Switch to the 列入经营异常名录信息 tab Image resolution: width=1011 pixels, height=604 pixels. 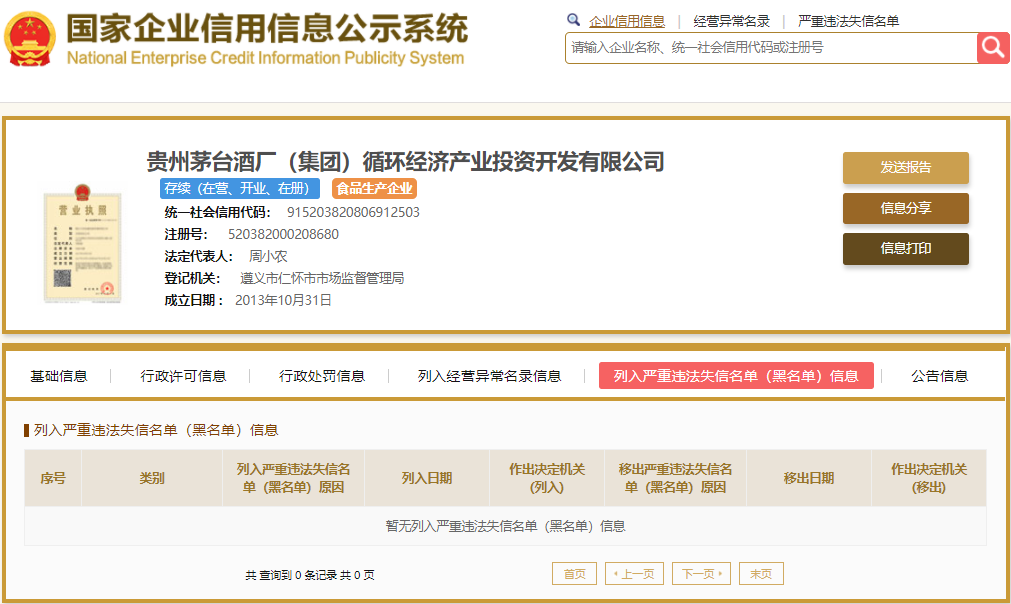pos(489,376)
